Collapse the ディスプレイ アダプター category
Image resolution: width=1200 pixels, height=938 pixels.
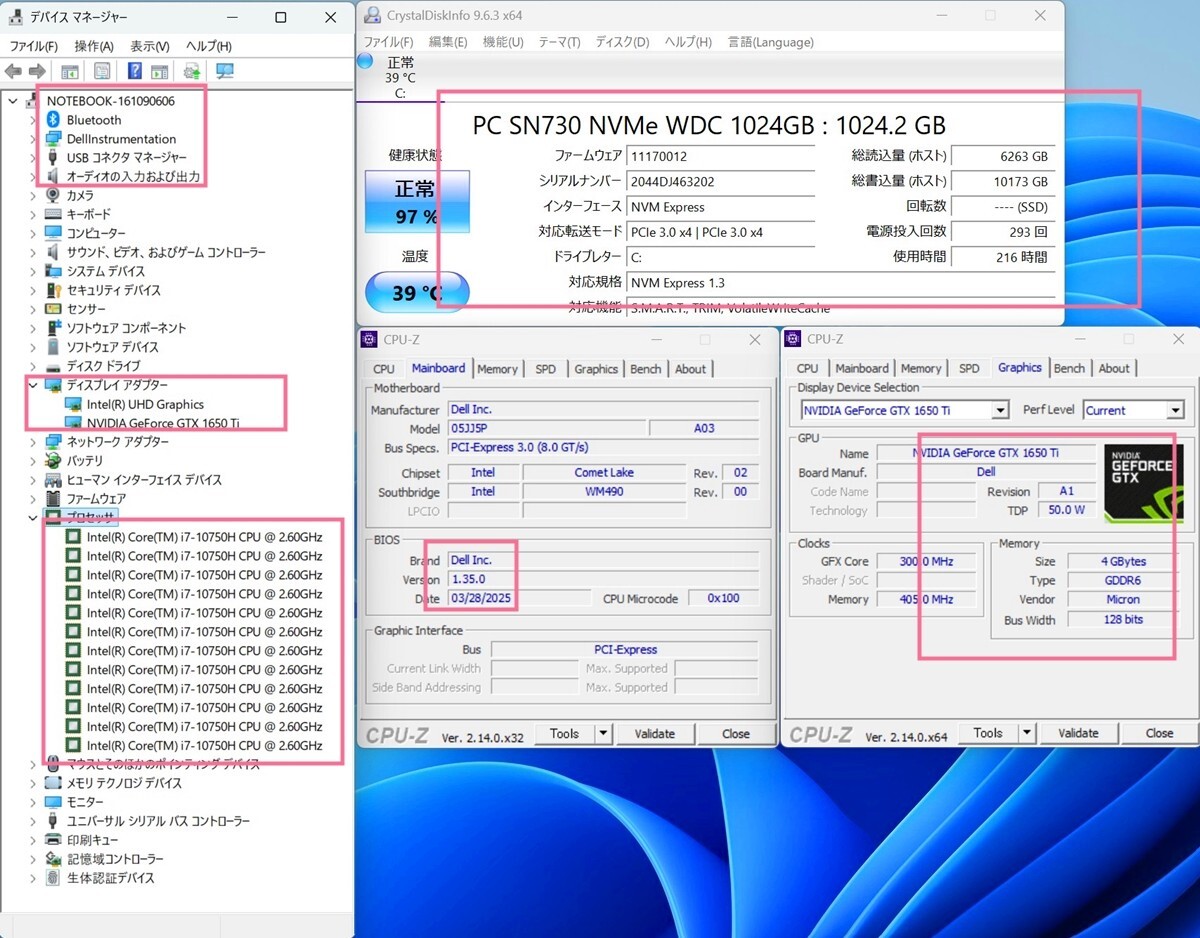32,385
